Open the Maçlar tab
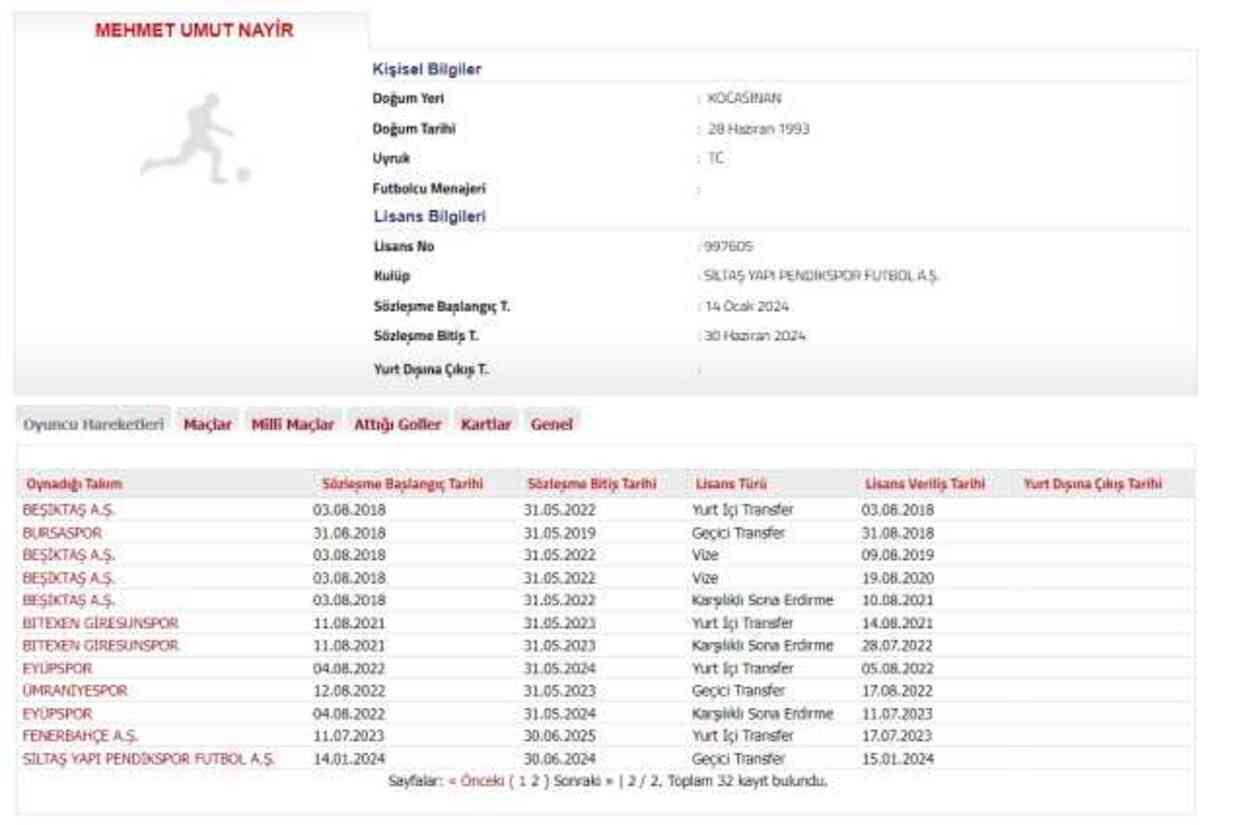Screen dimensions: 1245x825 207,424
